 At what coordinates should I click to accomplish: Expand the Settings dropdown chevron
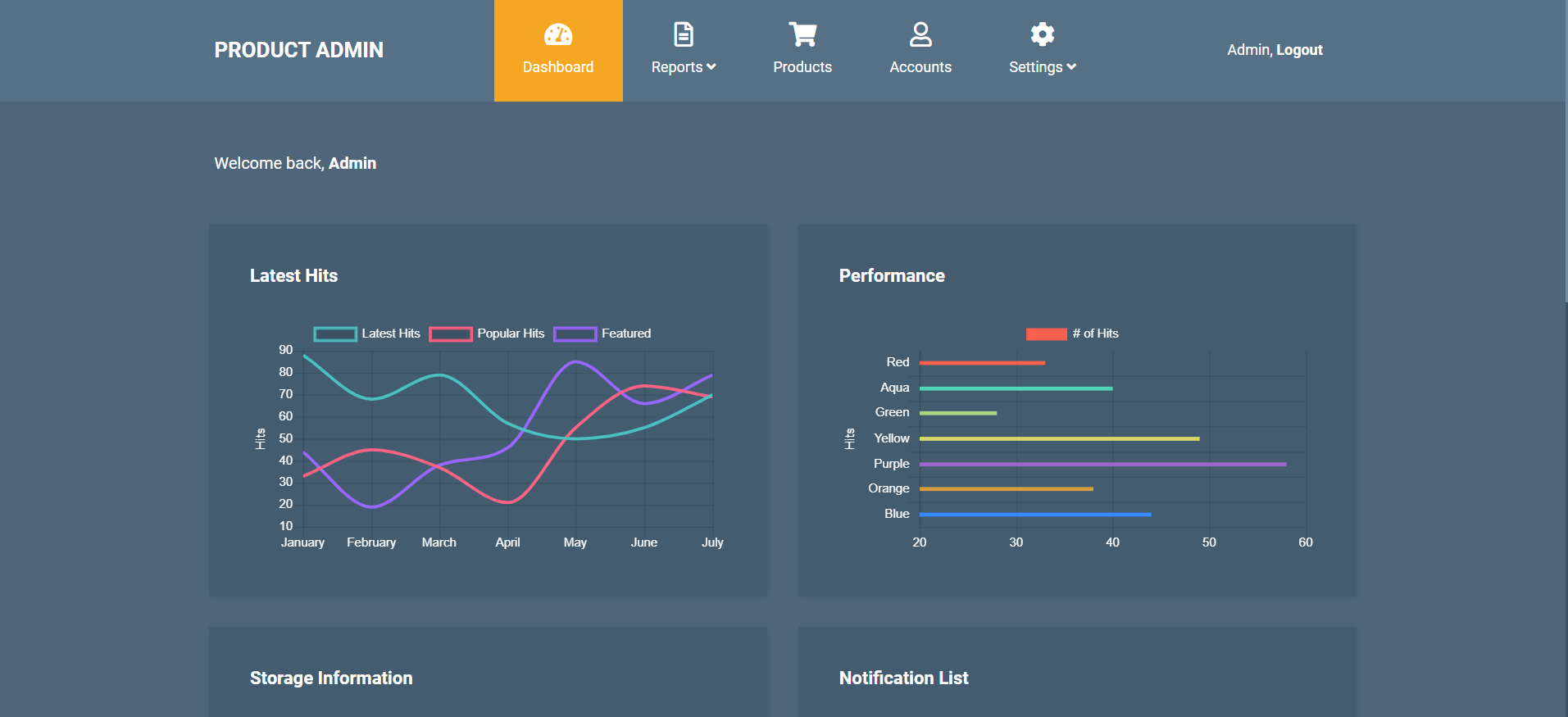[x=1071, y=67]
